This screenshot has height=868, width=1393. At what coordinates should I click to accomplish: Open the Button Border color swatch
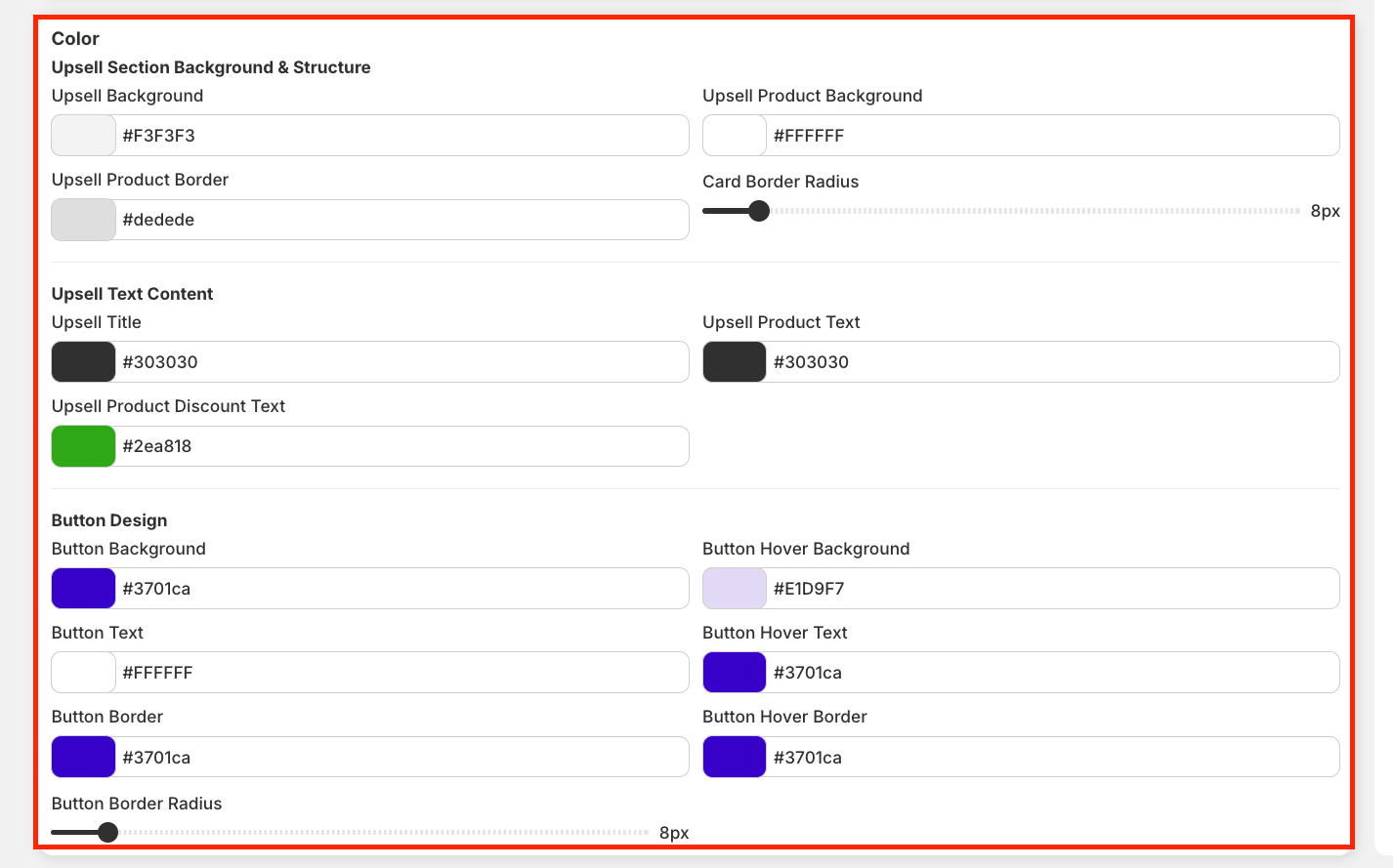83,757
